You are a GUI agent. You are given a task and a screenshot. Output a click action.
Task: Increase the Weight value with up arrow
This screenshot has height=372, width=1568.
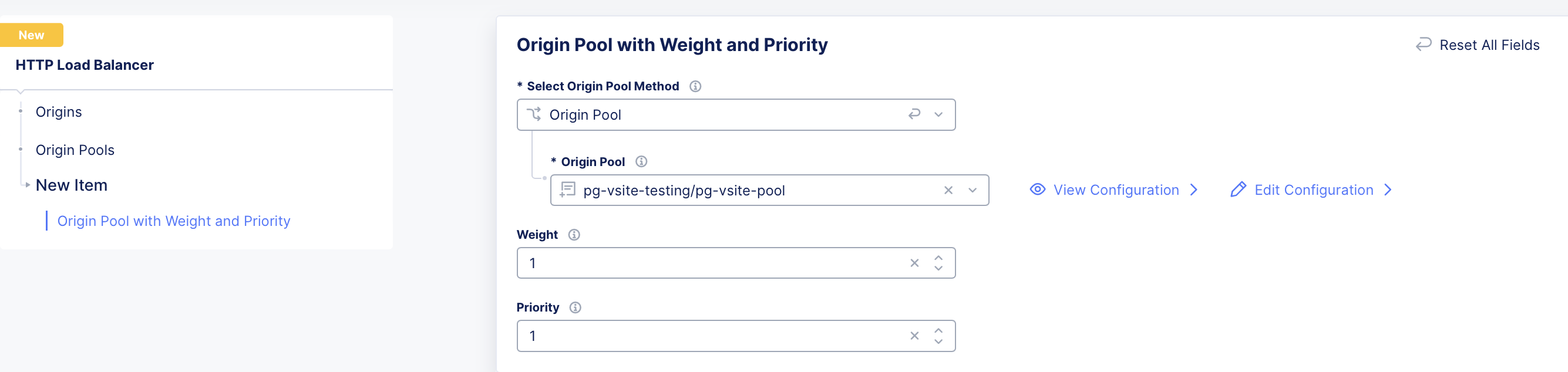point(938,258)
